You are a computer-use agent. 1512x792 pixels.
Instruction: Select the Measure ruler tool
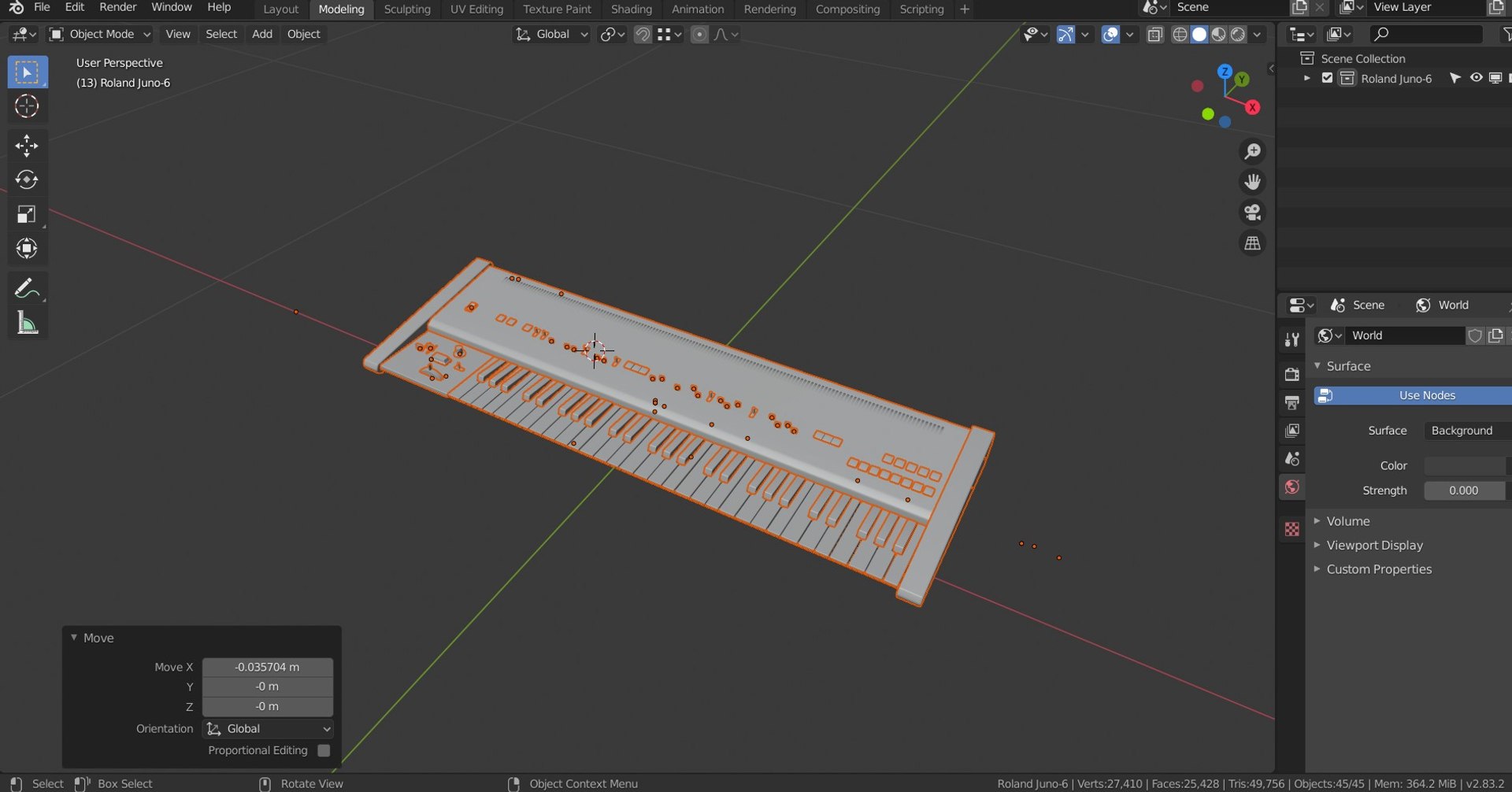point(27,323)
